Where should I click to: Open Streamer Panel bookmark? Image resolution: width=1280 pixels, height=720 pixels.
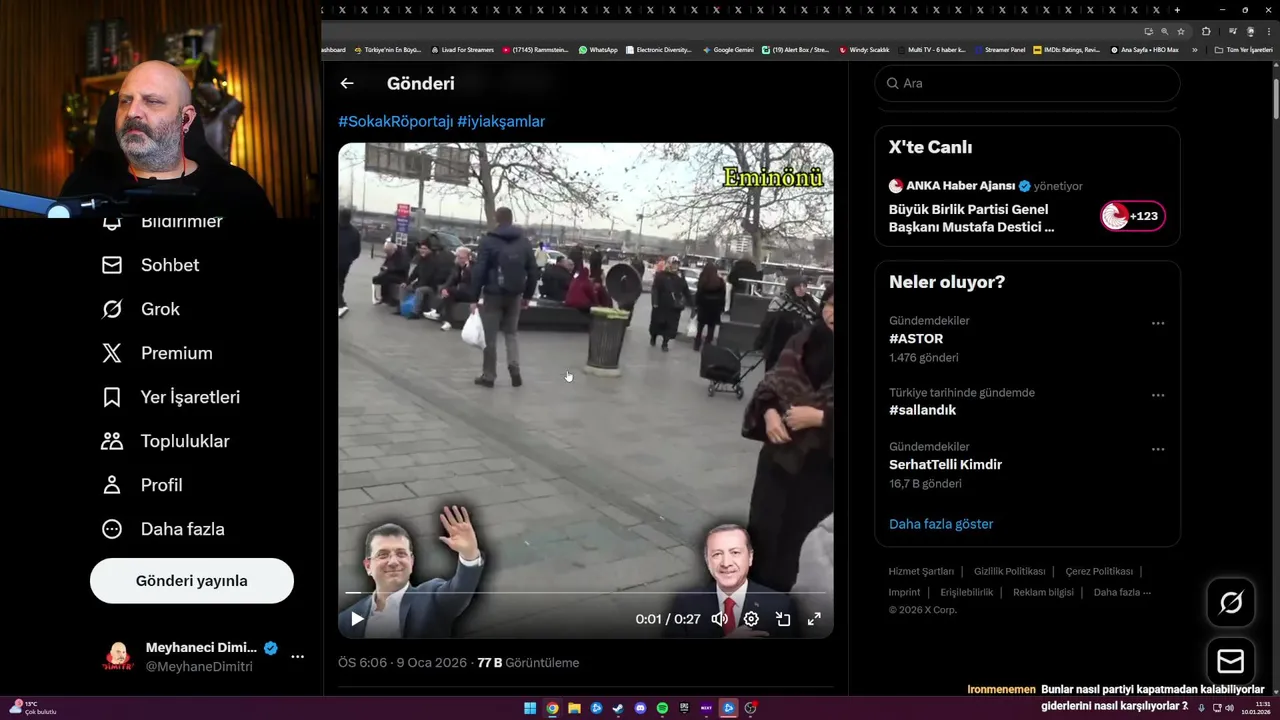(999, 50)
